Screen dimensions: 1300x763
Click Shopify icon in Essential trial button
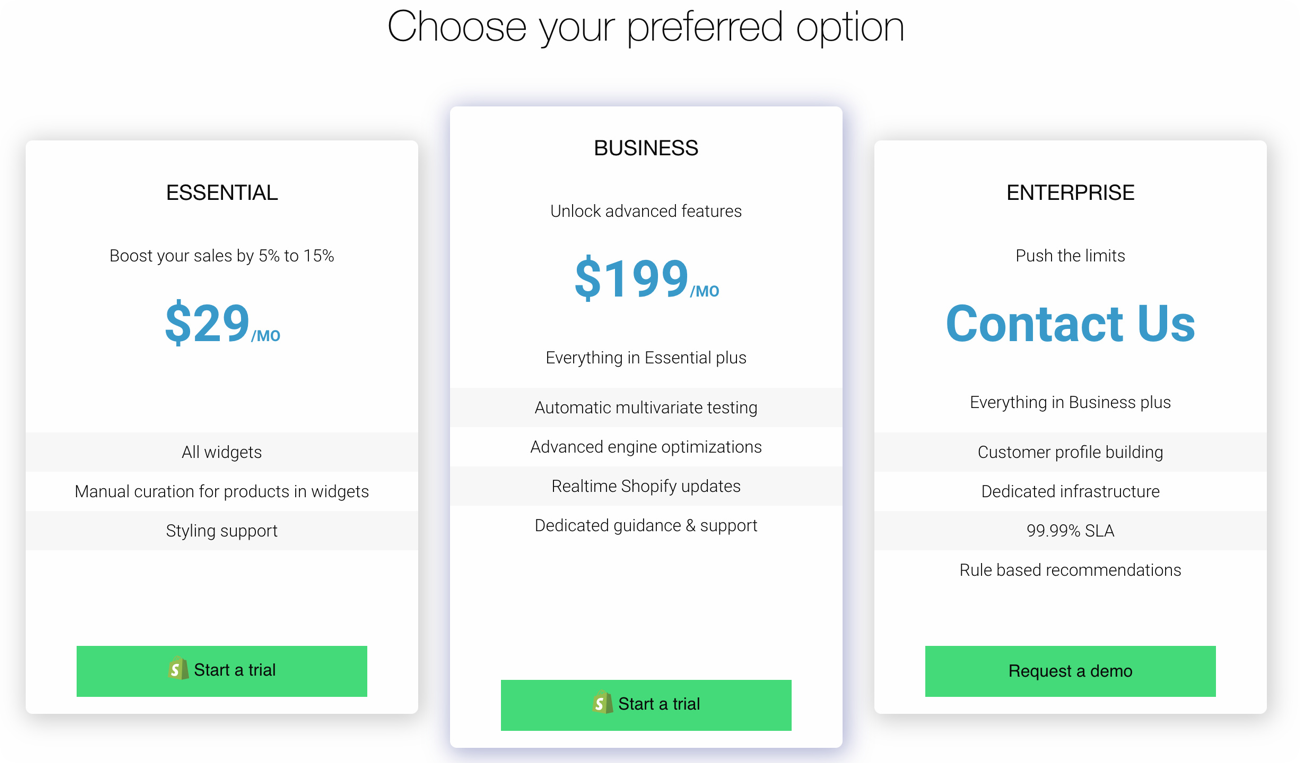(x=178, y=670)
